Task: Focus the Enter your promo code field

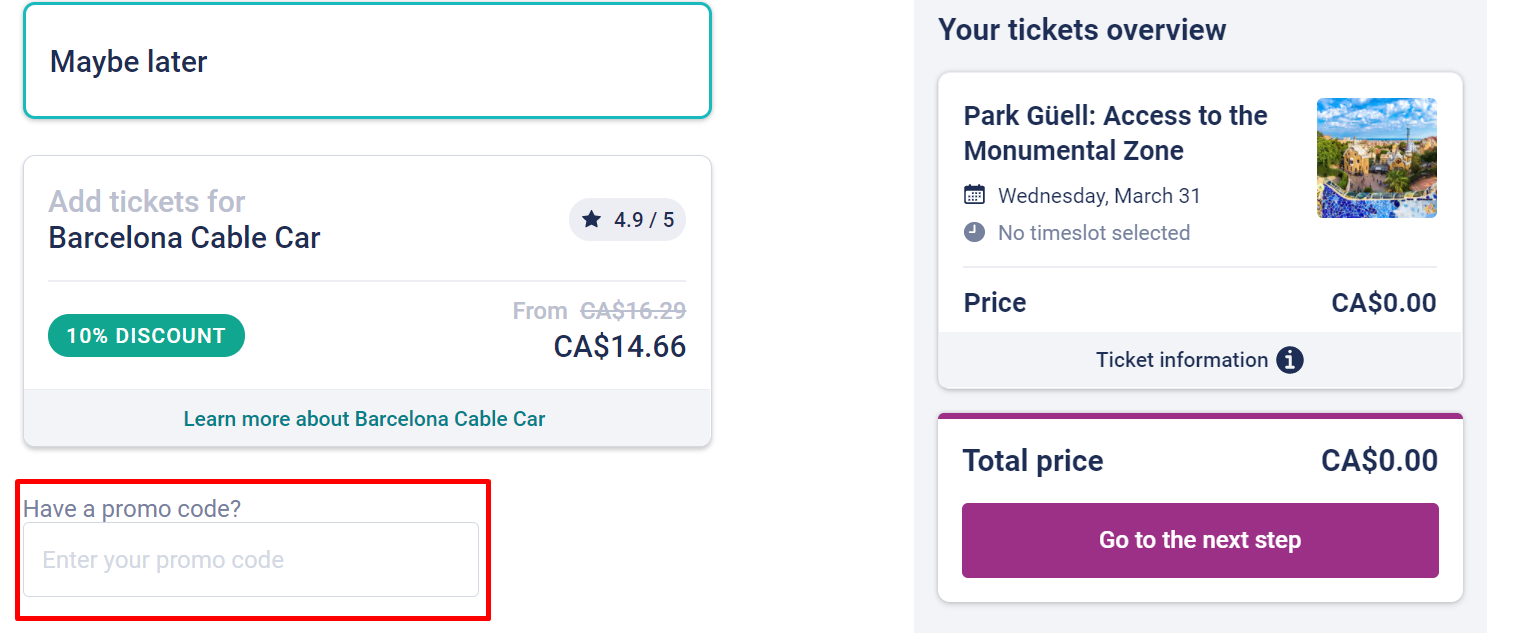Action: 251,560
